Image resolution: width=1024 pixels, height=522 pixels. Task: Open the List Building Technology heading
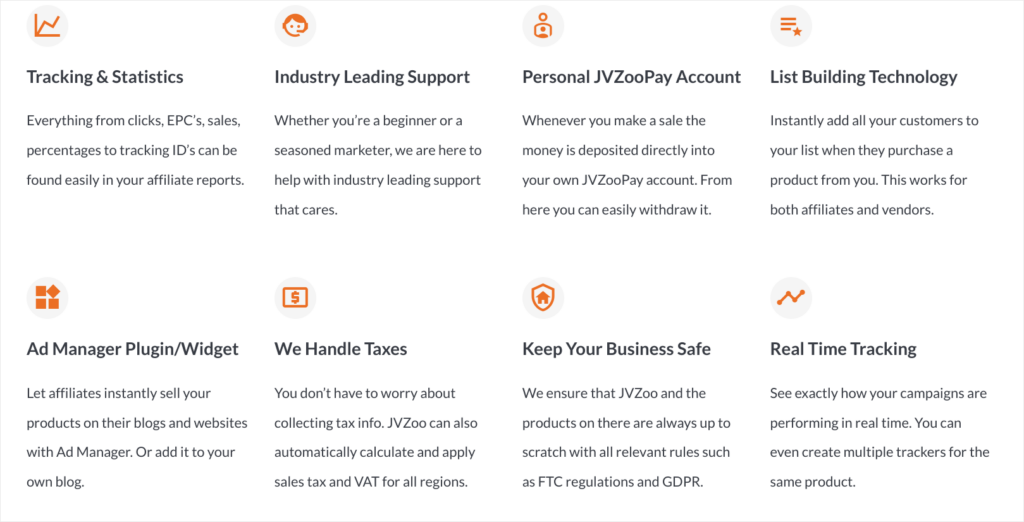tap(863, 77)
